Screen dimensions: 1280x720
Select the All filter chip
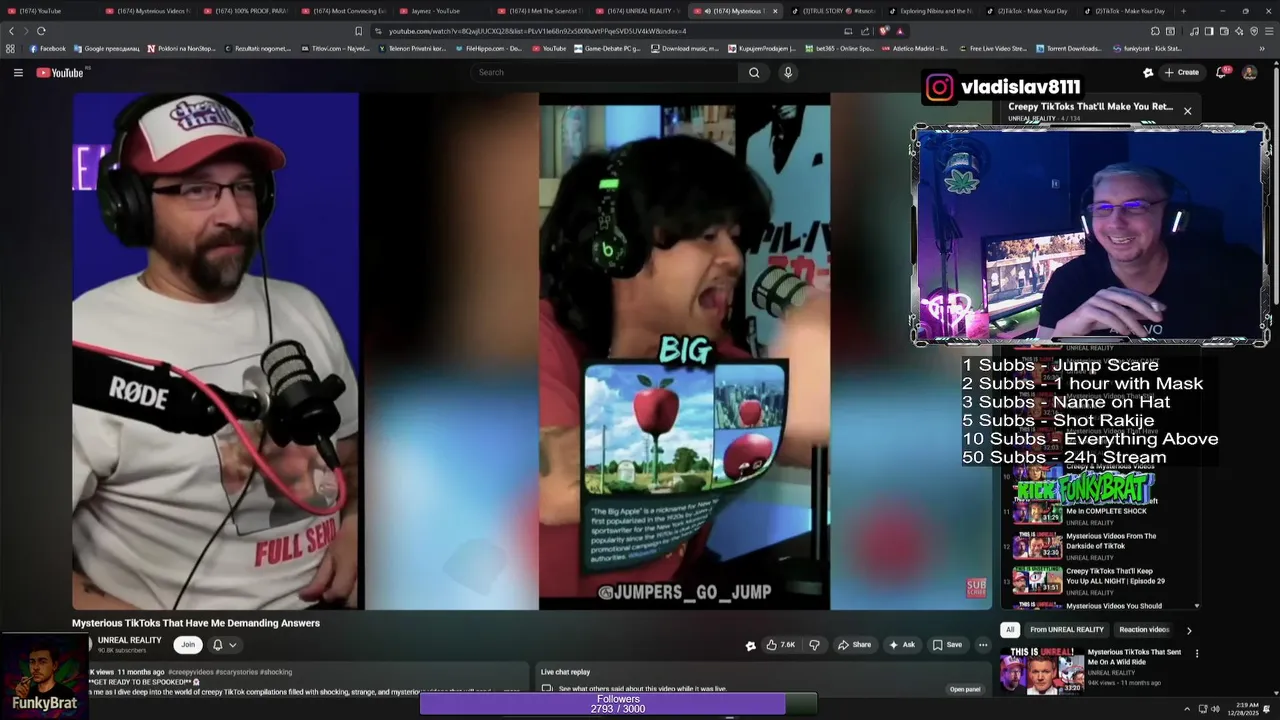[1010, 630]
